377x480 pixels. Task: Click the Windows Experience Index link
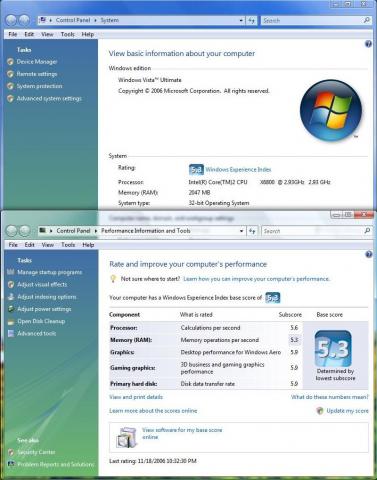tap(238, 170)
